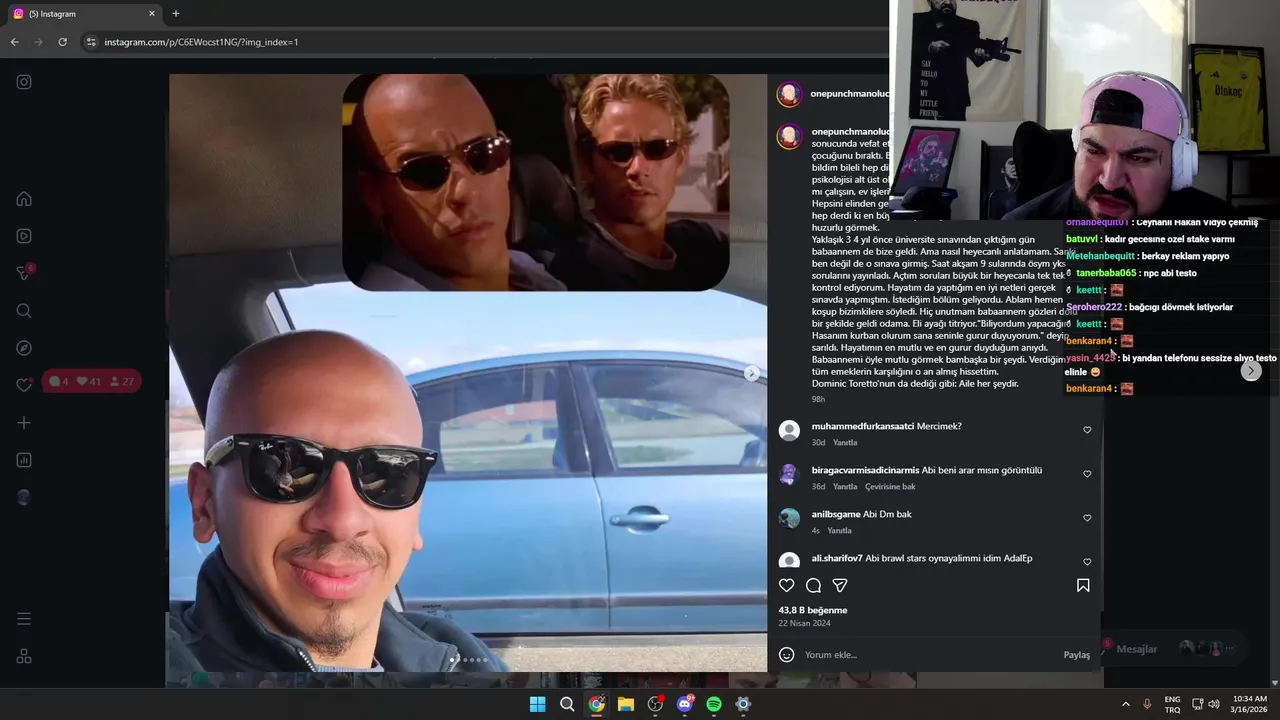Open onepunchmanoluc profile from the post header
This screenshot has height=720, width=1280.
click(849, 93)
